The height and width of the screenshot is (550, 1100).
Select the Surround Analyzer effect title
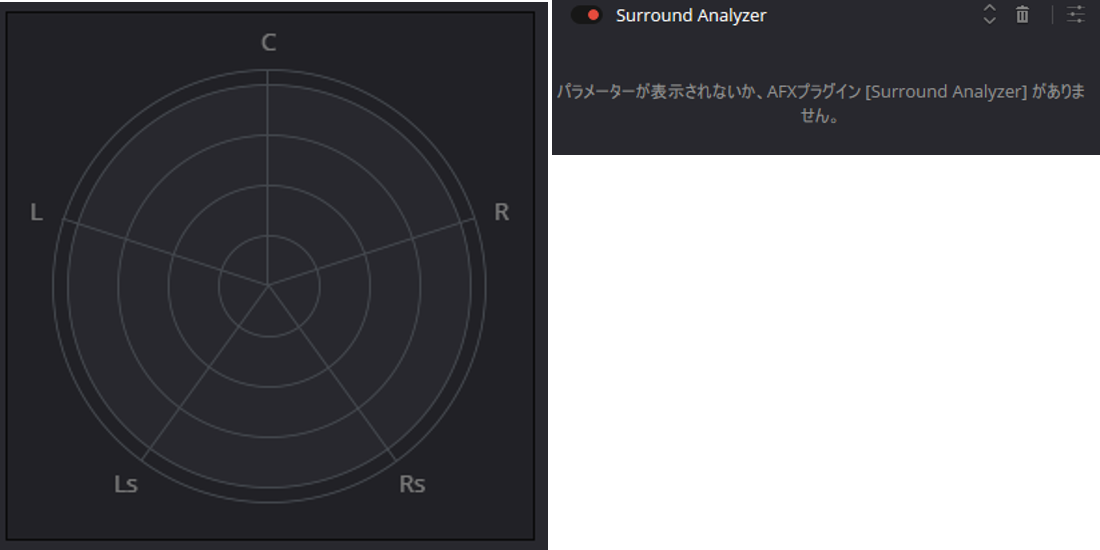[x=691, y=15]
